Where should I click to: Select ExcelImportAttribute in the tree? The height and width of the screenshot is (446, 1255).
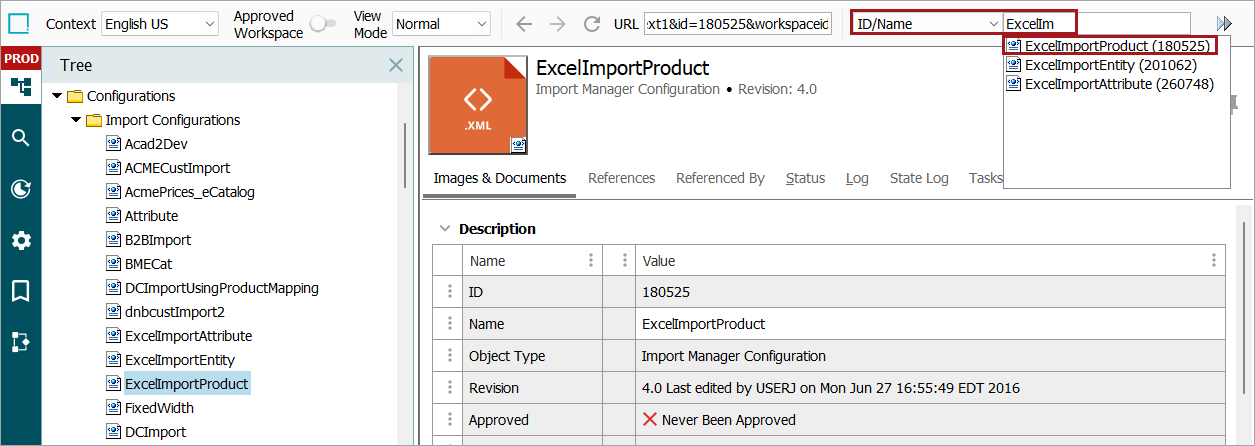tap(188, 336)
